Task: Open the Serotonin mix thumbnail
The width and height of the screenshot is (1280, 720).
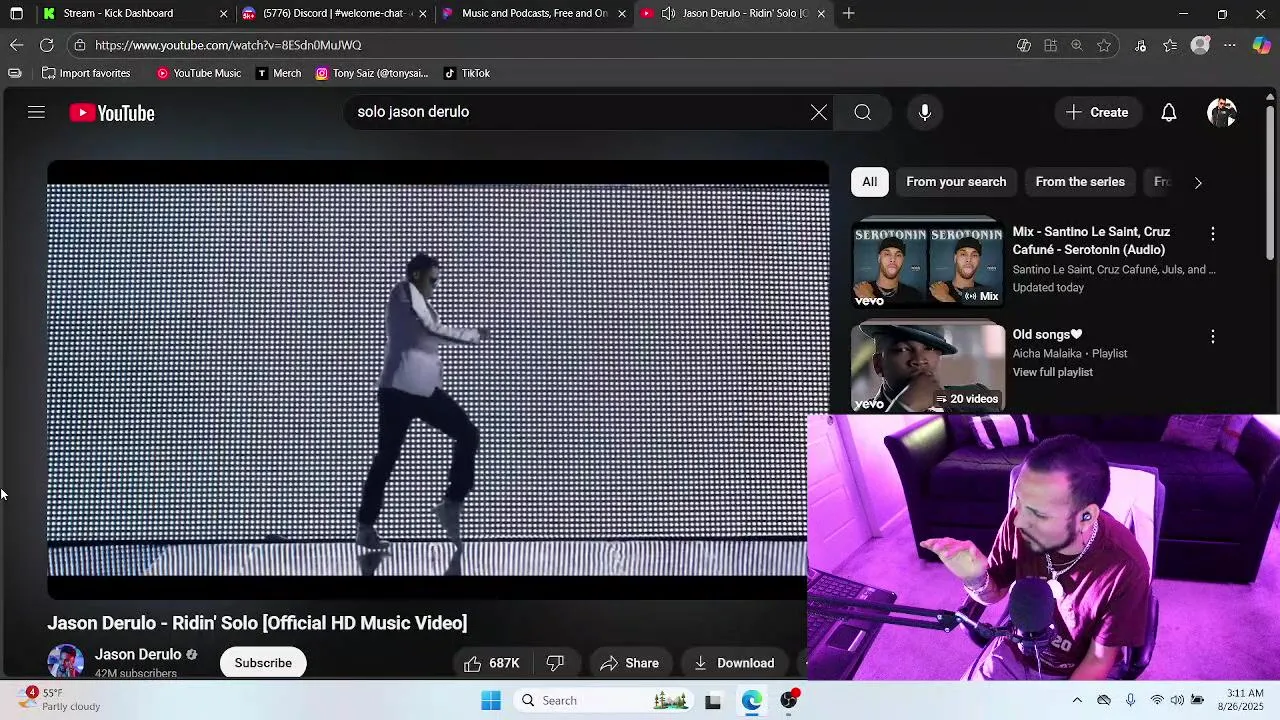Action: pos(928,264)
